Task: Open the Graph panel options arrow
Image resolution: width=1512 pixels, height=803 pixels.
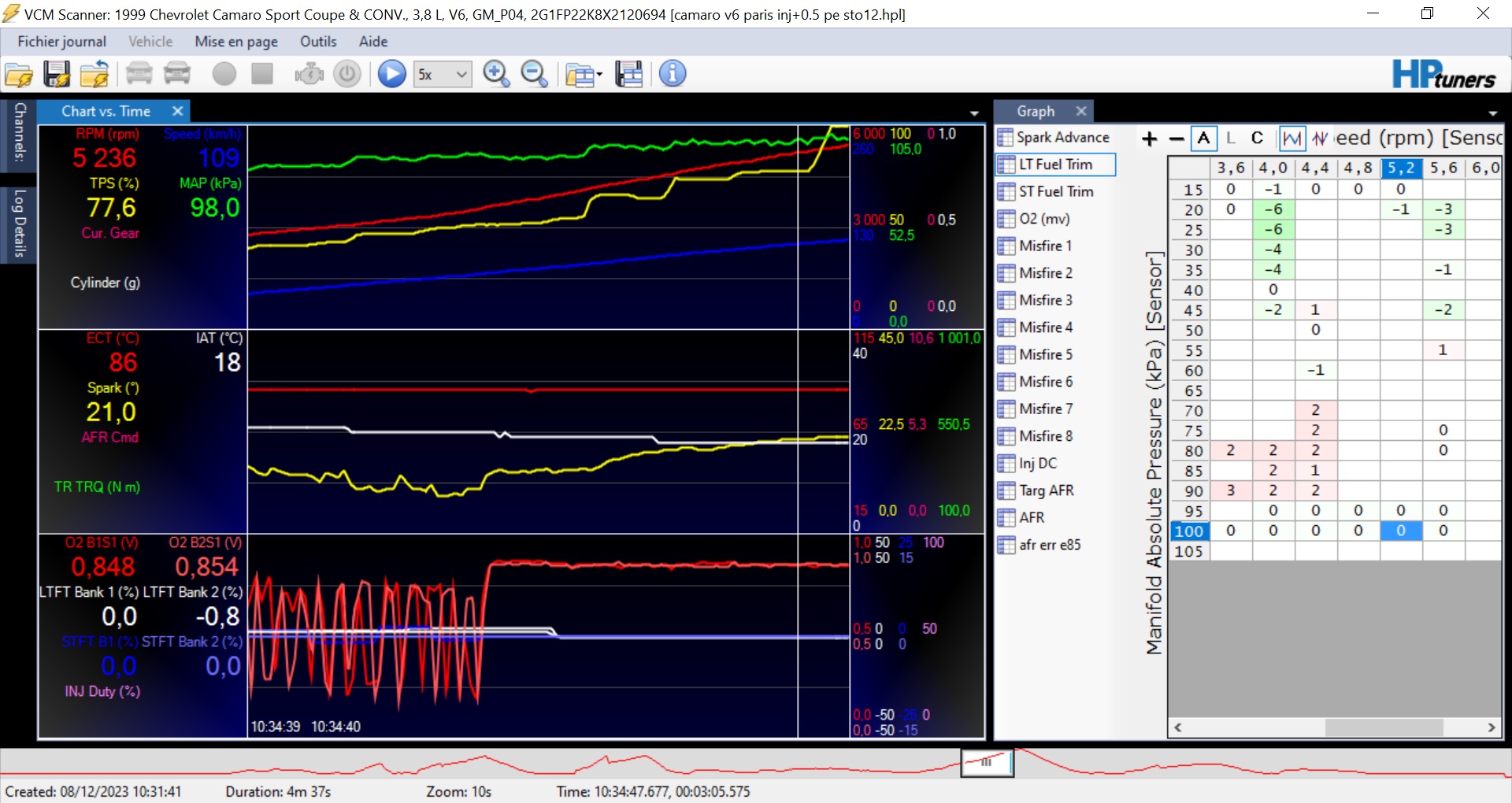Action: pos(1492,113)
